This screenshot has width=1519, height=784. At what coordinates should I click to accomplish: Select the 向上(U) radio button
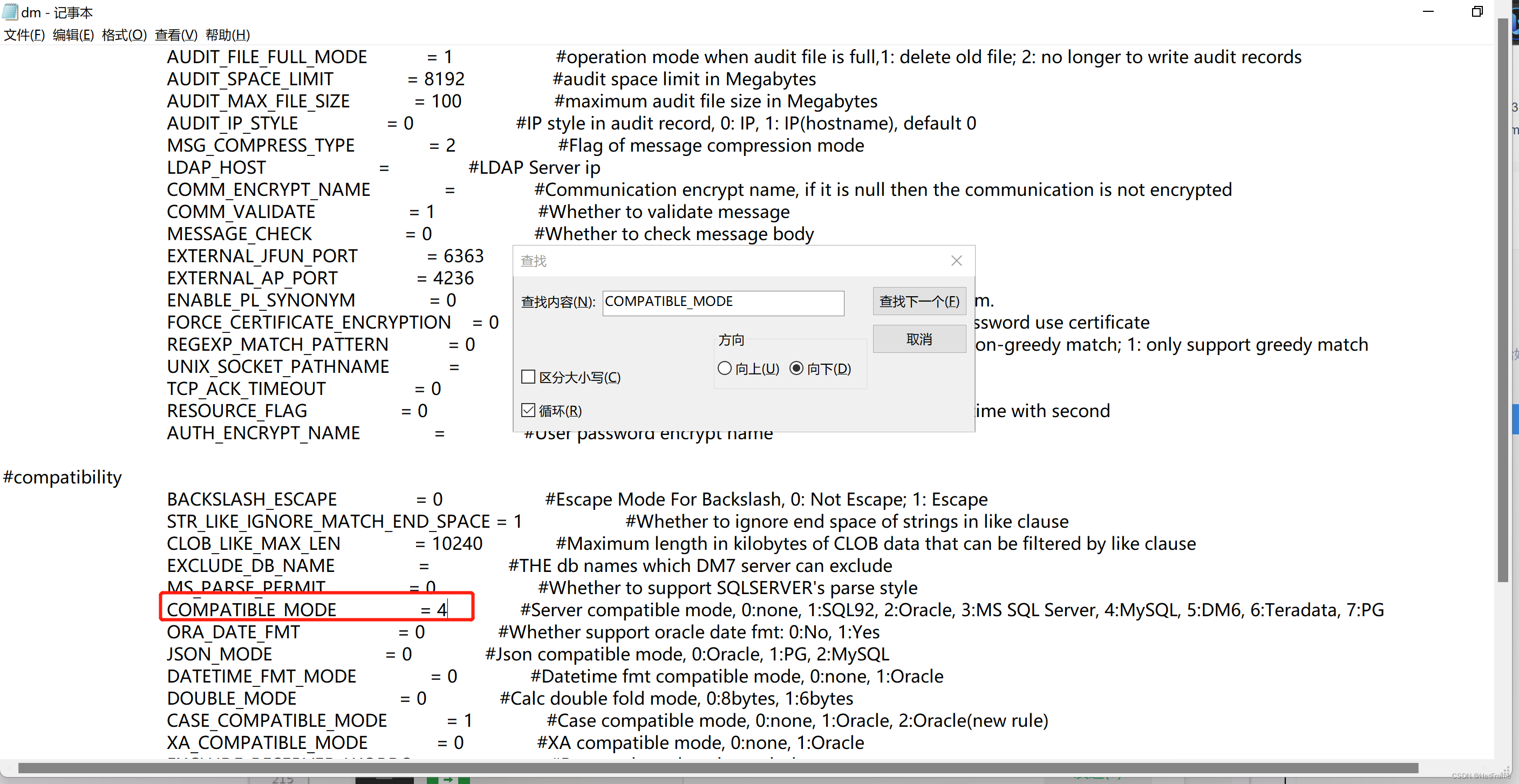(x=725, y=368)
